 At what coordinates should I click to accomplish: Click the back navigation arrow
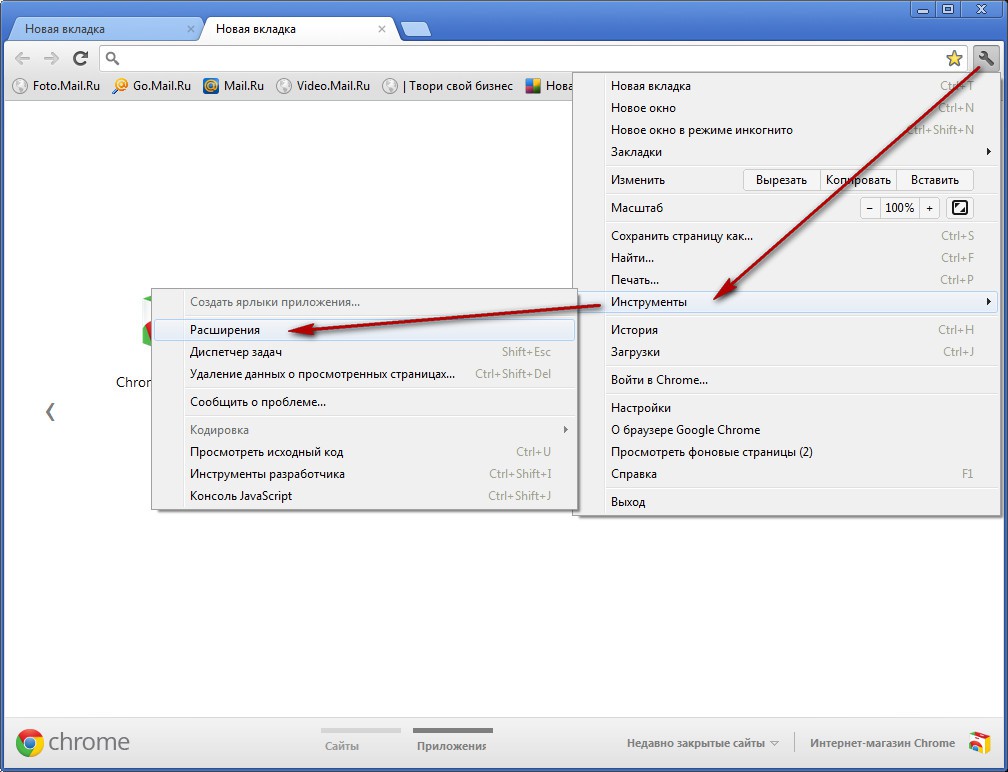point(22,58)
